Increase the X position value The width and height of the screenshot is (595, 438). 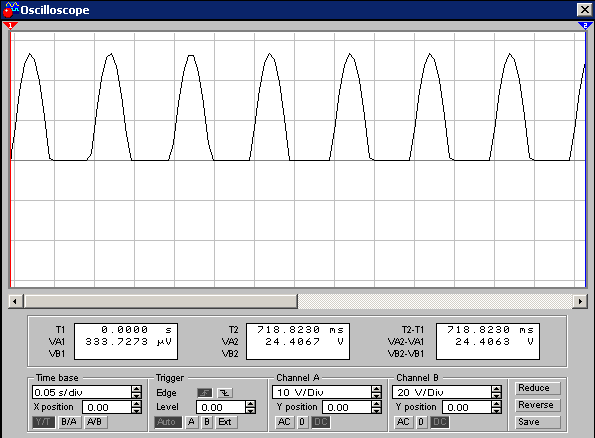[137, 404]
